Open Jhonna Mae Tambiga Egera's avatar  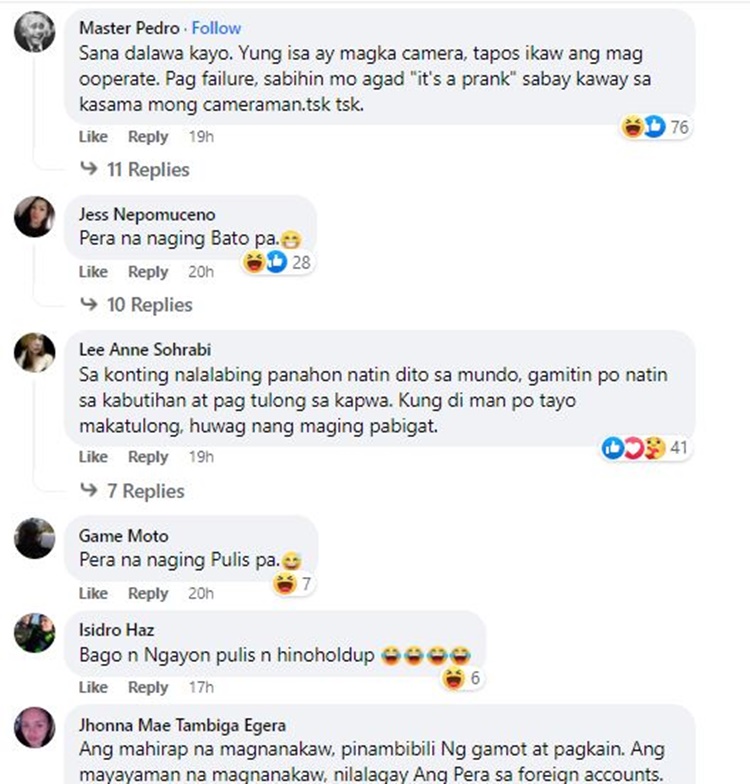click(x=34, y=728)
